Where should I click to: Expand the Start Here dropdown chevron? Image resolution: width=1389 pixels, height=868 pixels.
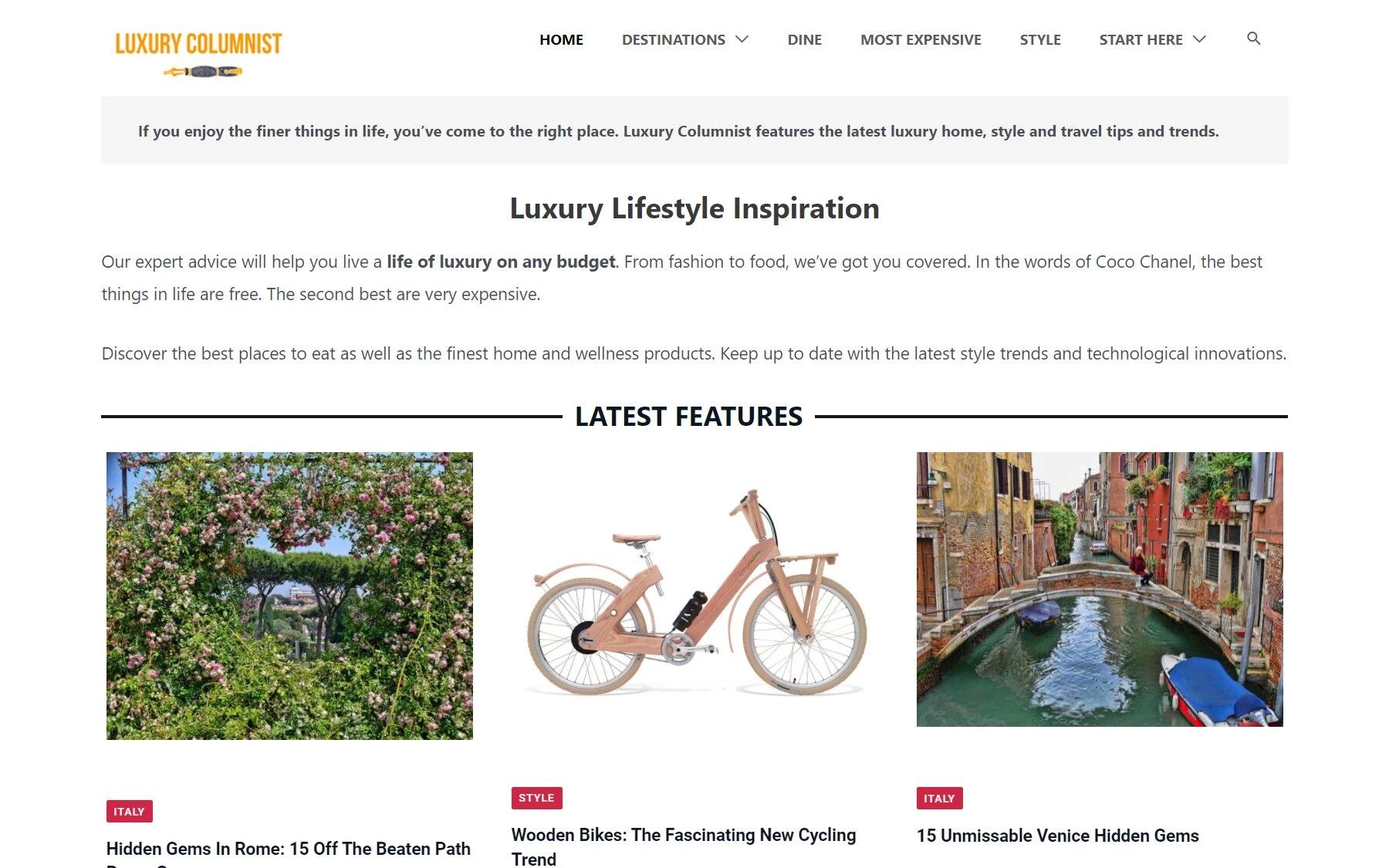pos(1199,39)
